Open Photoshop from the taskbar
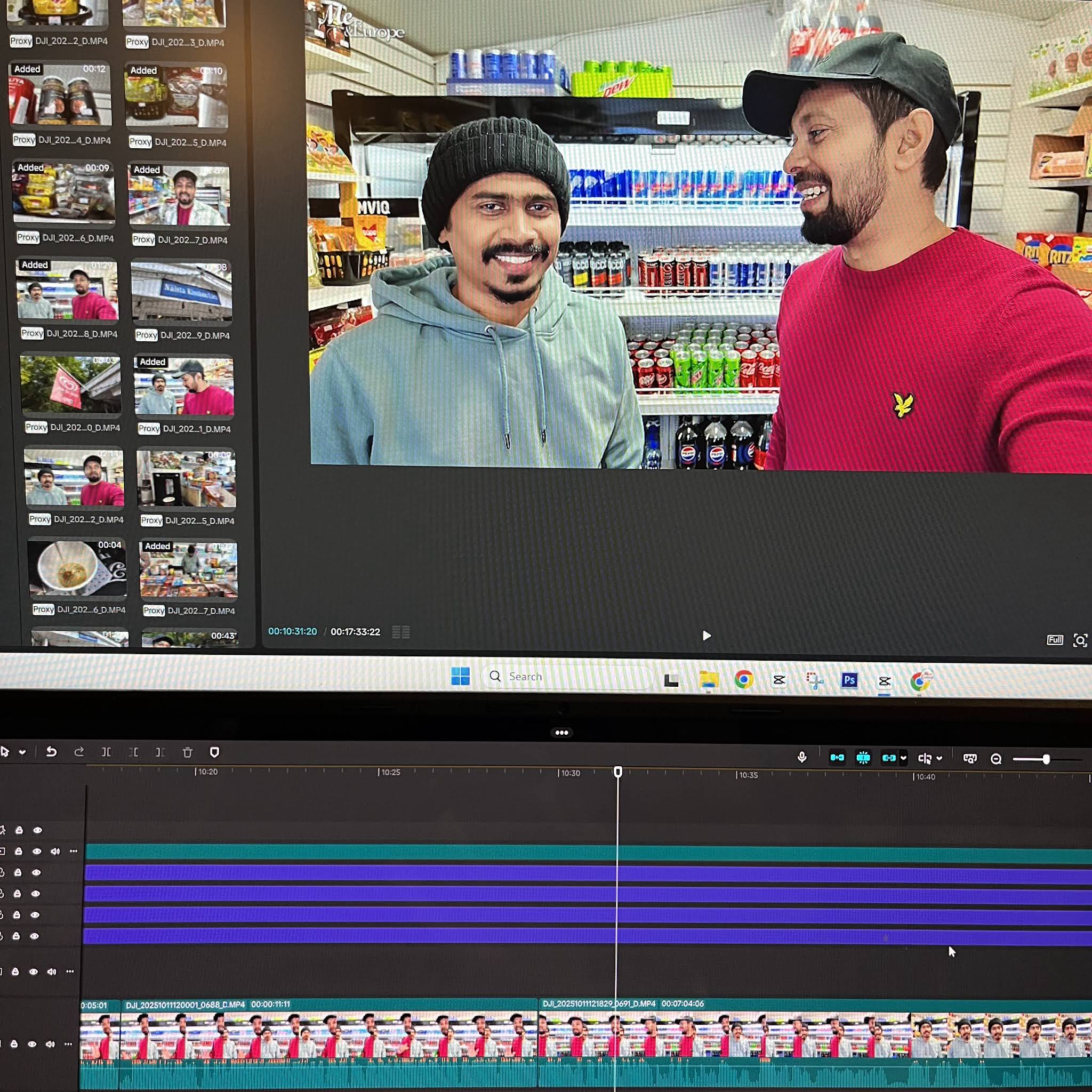This screenshot has width=1092, height=1092. [849, 680]
